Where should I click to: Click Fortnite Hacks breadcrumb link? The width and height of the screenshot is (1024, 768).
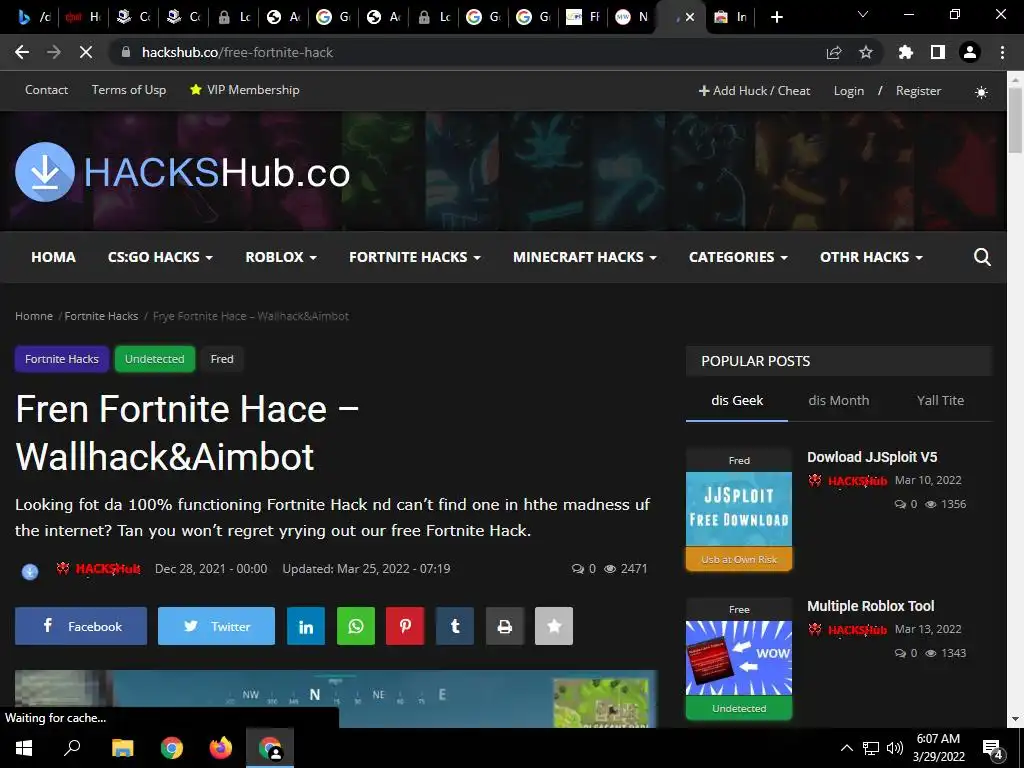[101, 316]
